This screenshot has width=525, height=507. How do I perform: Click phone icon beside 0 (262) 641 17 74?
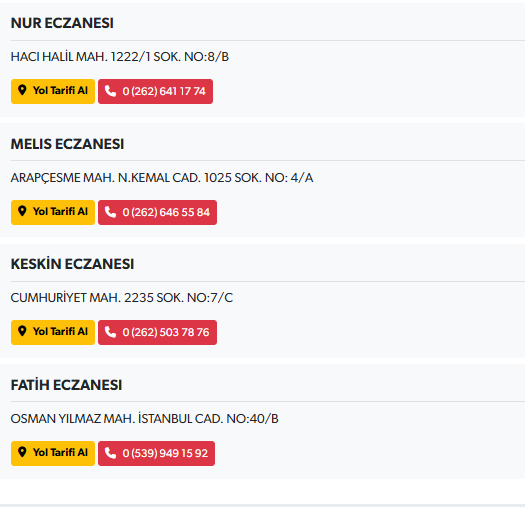coord(110,91)
